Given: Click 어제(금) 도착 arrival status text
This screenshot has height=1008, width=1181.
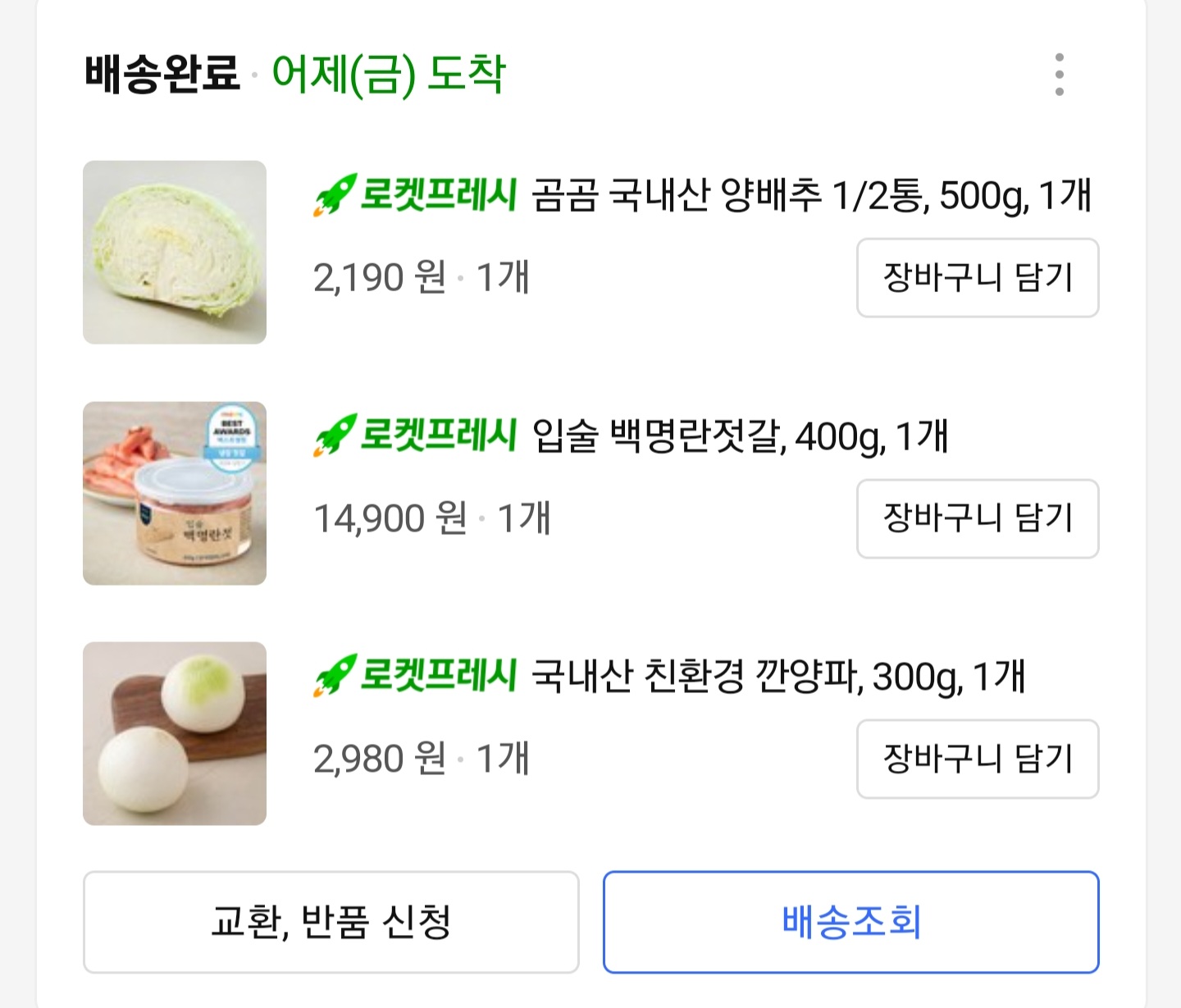Looking at the screenshot, I should pyautogui.click(x=387, y=74).
